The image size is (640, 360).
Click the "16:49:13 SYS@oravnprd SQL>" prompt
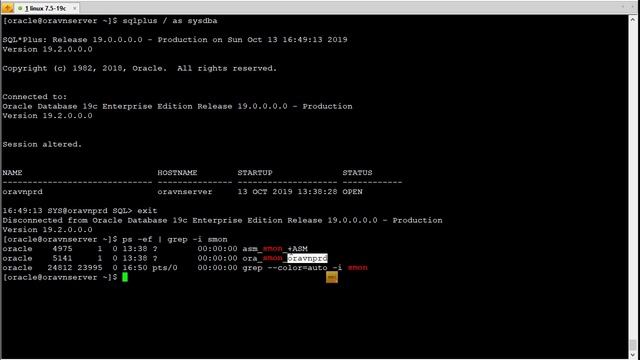coord(67,211)
